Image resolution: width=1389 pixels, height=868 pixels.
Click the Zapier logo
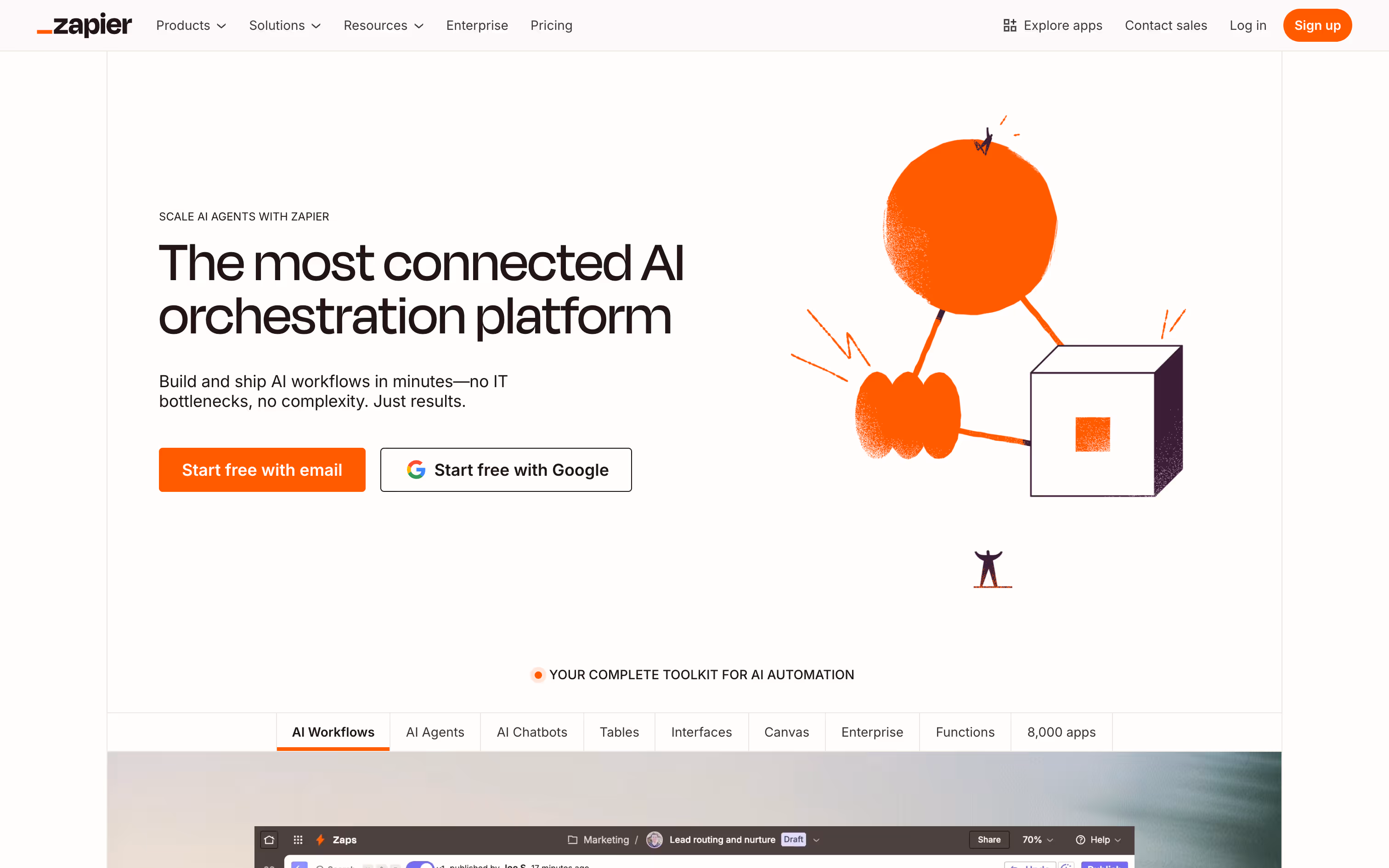coord(85,25)
